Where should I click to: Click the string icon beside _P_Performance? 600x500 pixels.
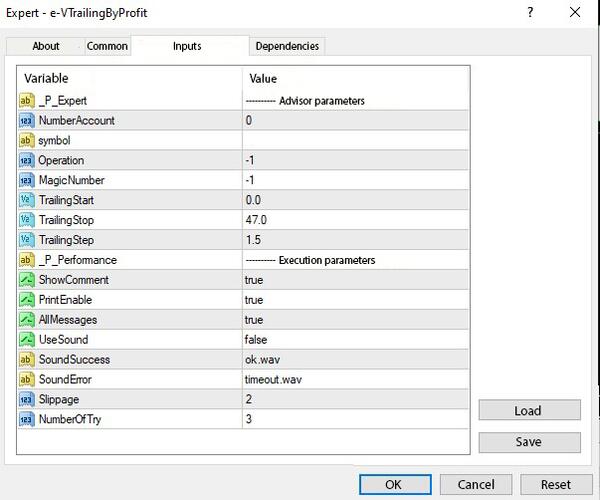coord(26,260)
